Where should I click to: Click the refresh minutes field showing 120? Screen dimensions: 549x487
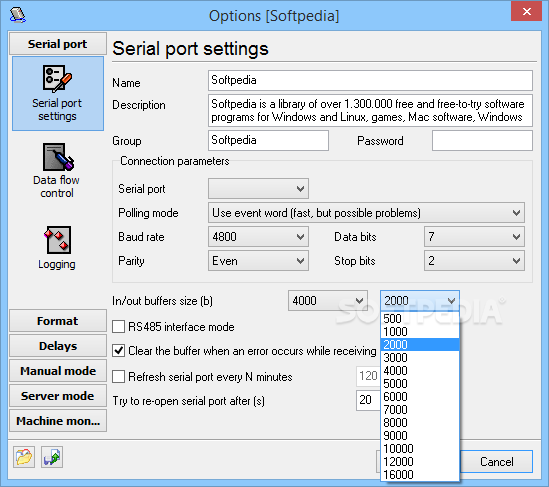368,376
